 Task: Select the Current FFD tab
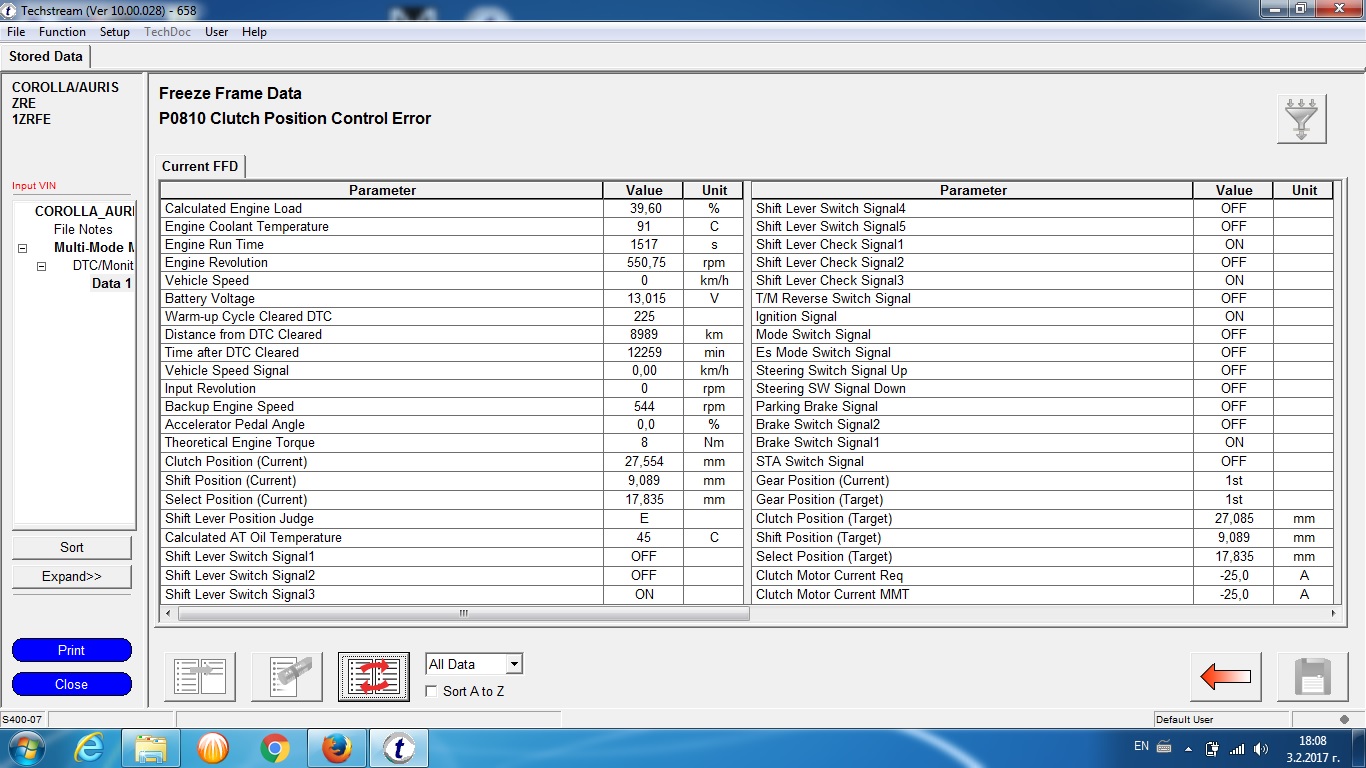tap(200, 166)
